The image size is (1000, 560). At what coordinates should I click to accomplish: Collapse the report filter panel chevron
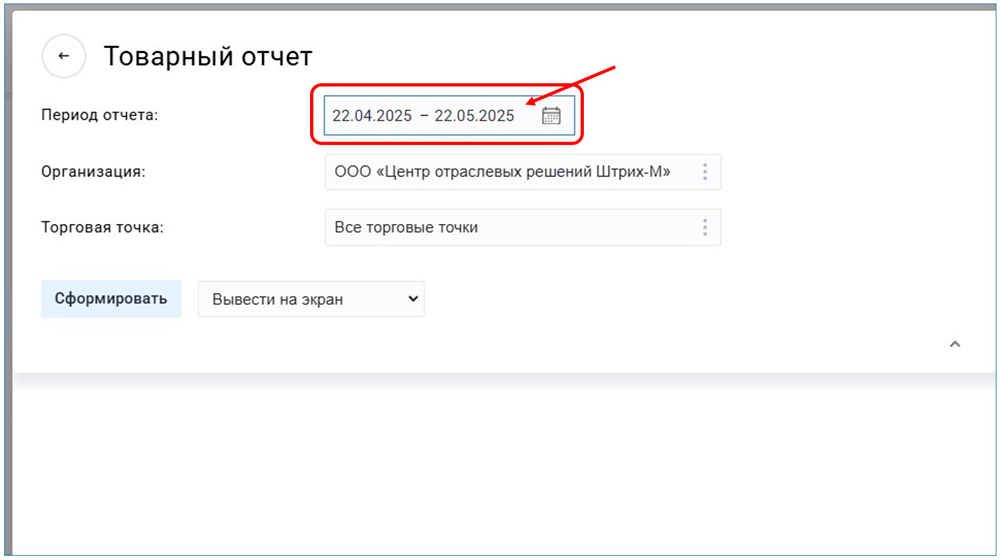click(x=954, y=344)
